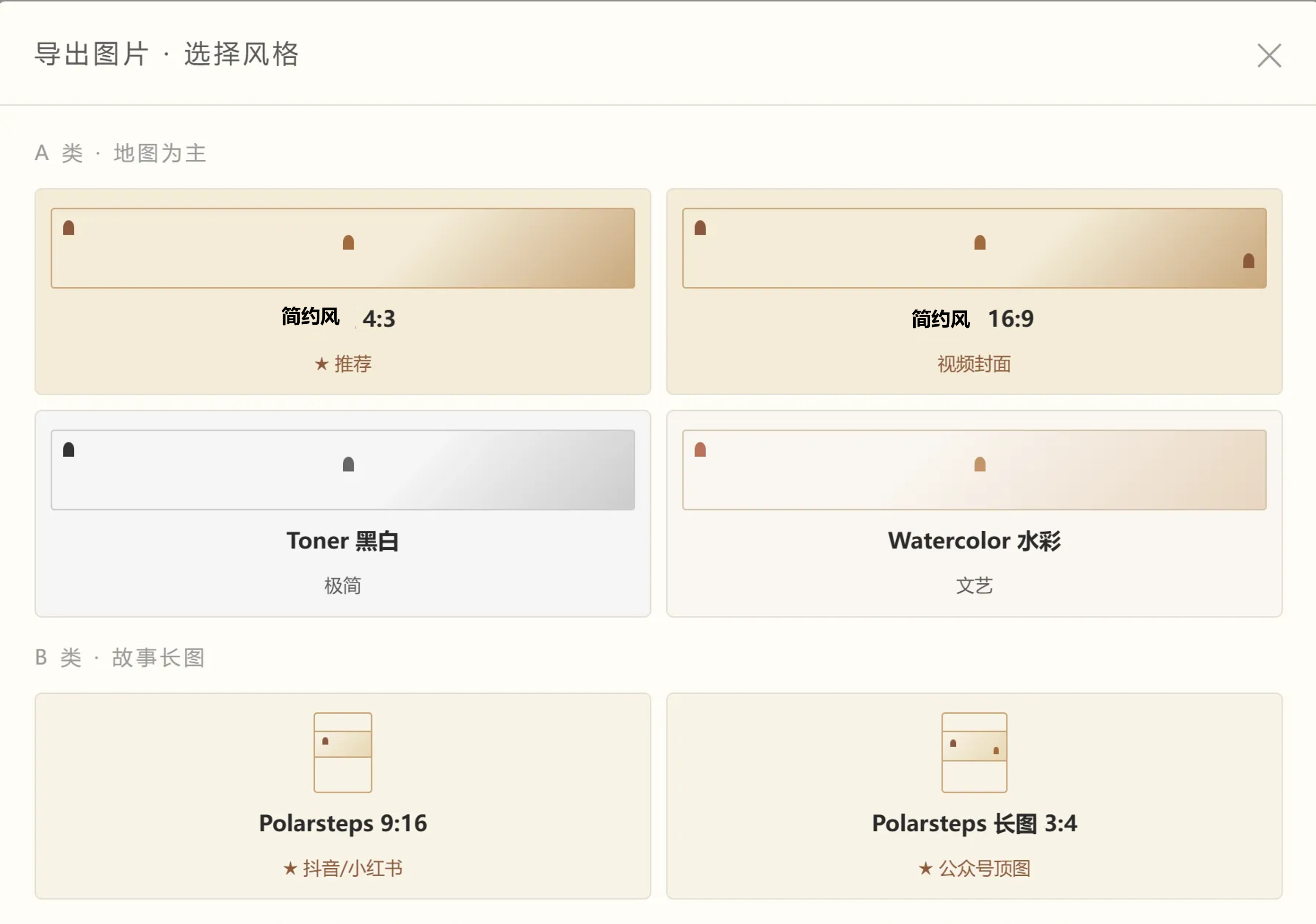Click the center pin in the Watercolor preview
The height and width of the screenshot is (924, 1316).
click(x=979, y=464)
